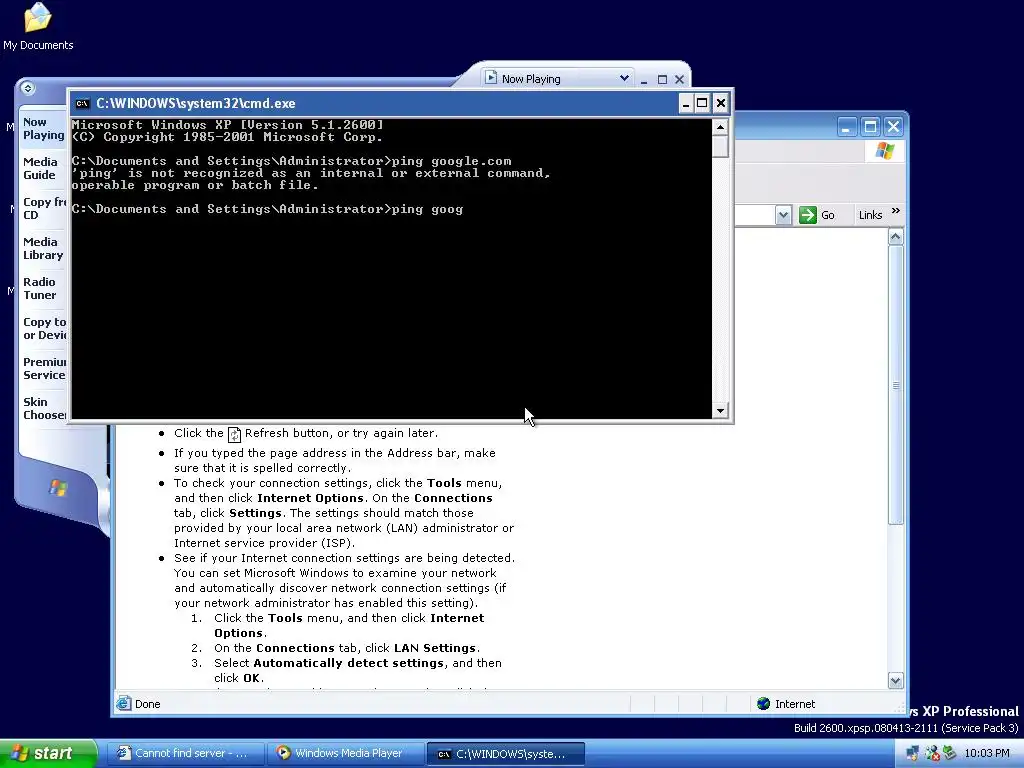Click the green Go arrow in Internet Explorer
Viewport: 1024px width, 768px height.
click(808, 215)
